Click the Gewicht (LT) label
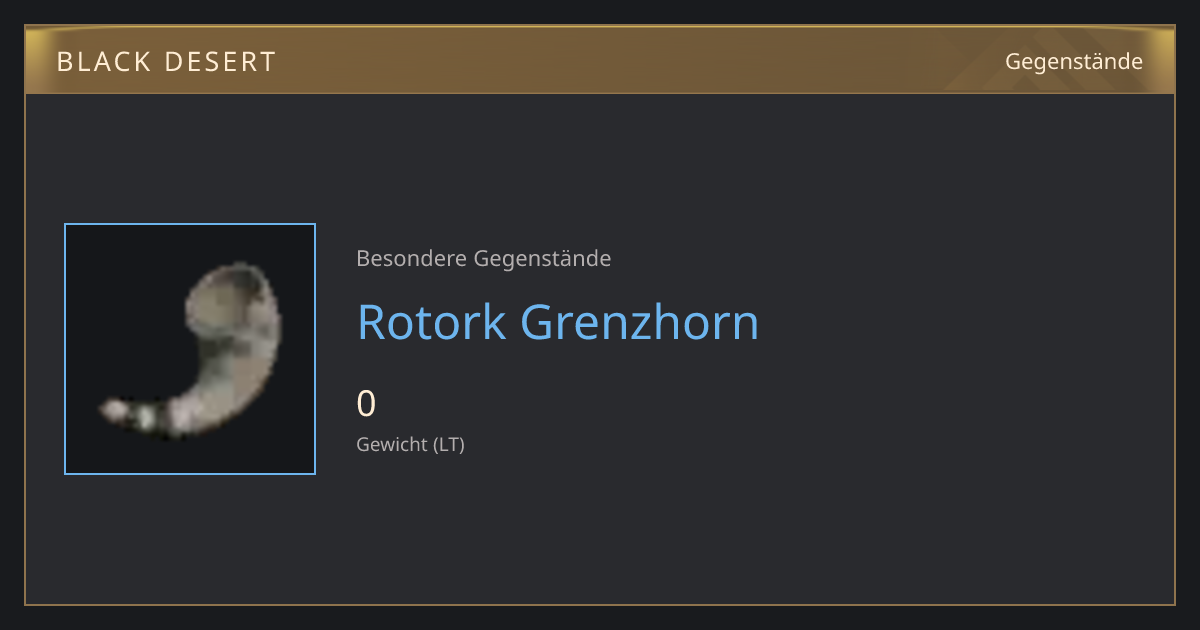This screenshot has height=630, width=1200. (x=411, y=444)
